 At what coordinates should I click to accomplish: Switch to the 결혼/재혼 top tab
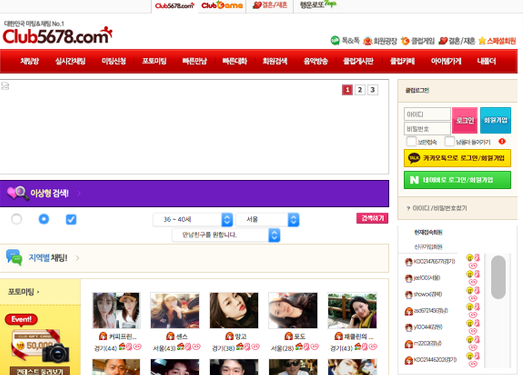pyautogui.click(x=270, y=6)
